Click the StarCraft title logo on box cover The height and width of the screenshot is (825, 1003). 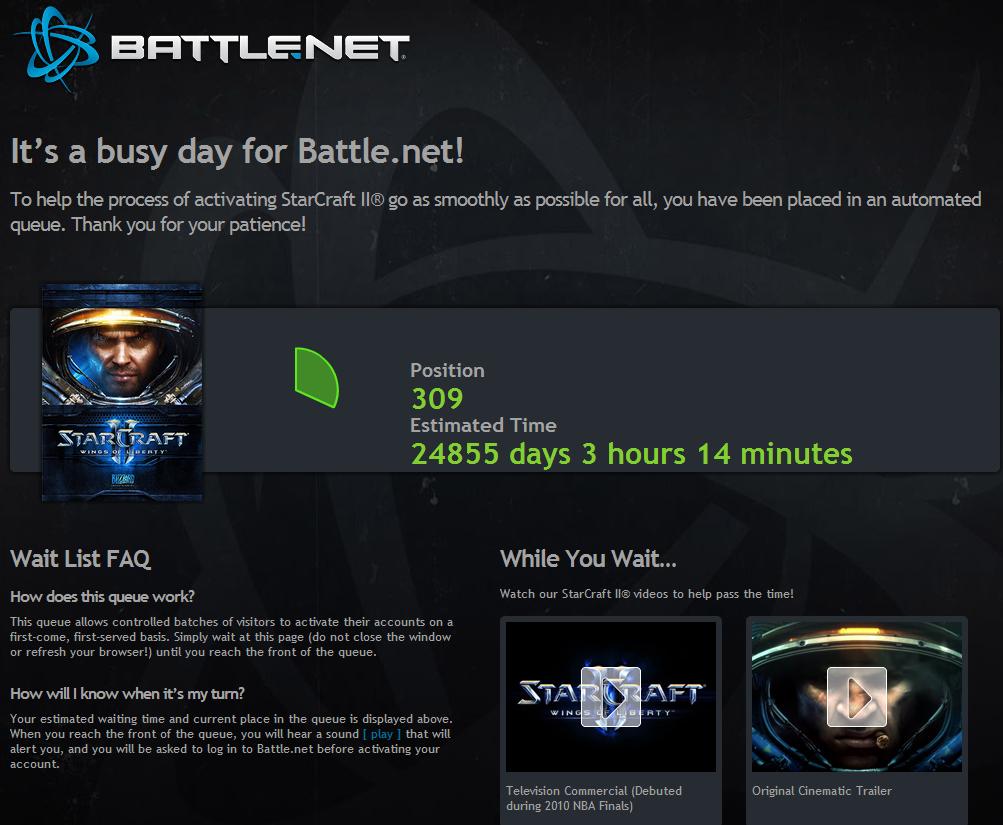[x=122, y=439]
